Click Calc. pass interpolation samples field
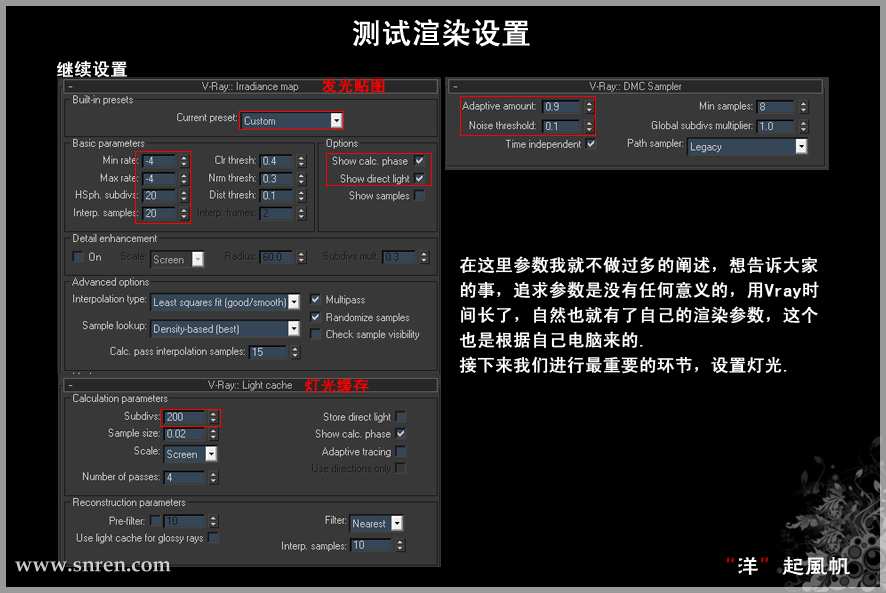This screenshot has height=593, width=886. point(269,352)
